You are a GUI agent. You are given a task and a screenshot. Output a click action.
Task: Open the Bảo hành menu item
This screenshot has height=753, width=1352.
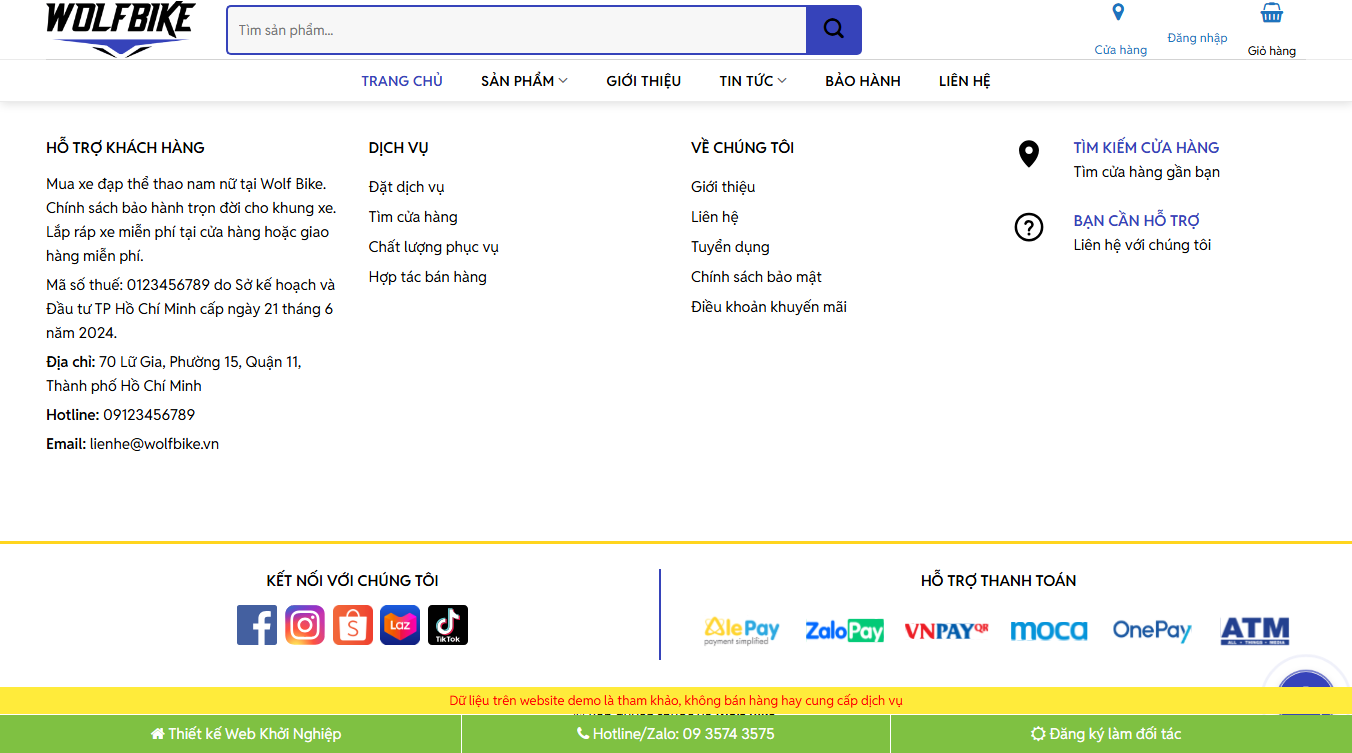pos(863,81)
